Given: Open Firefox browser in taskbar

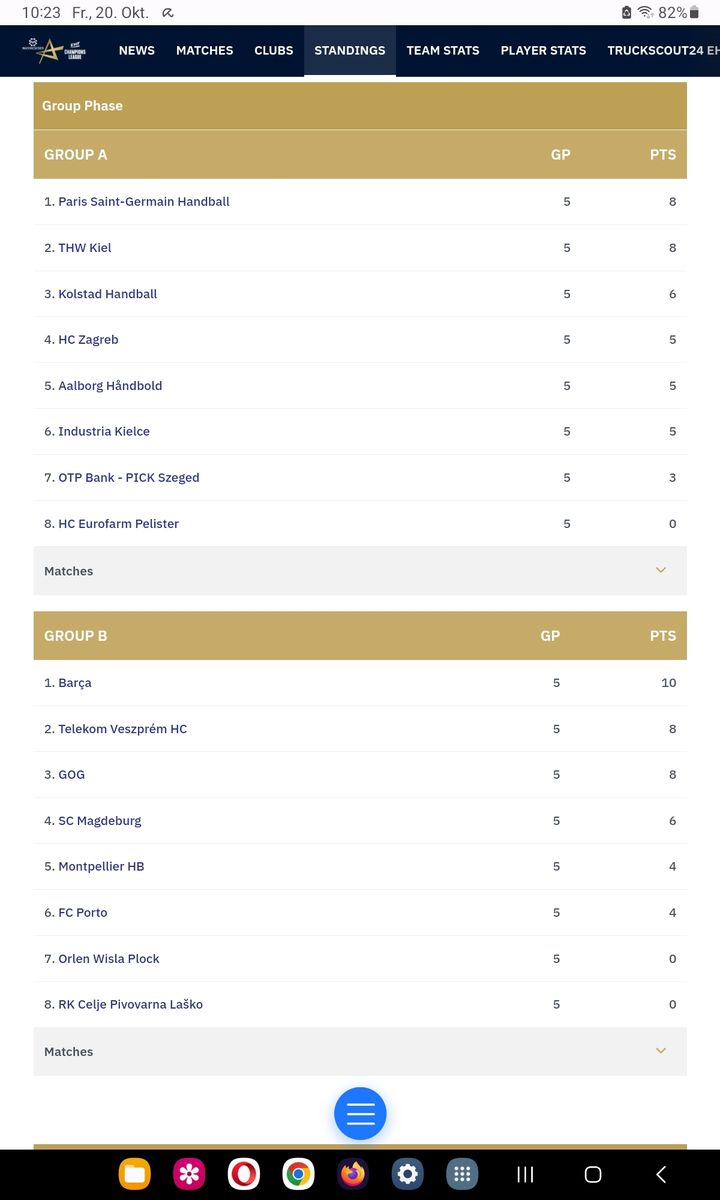Looking at the screenshot, I should (x=352, y=1174).
